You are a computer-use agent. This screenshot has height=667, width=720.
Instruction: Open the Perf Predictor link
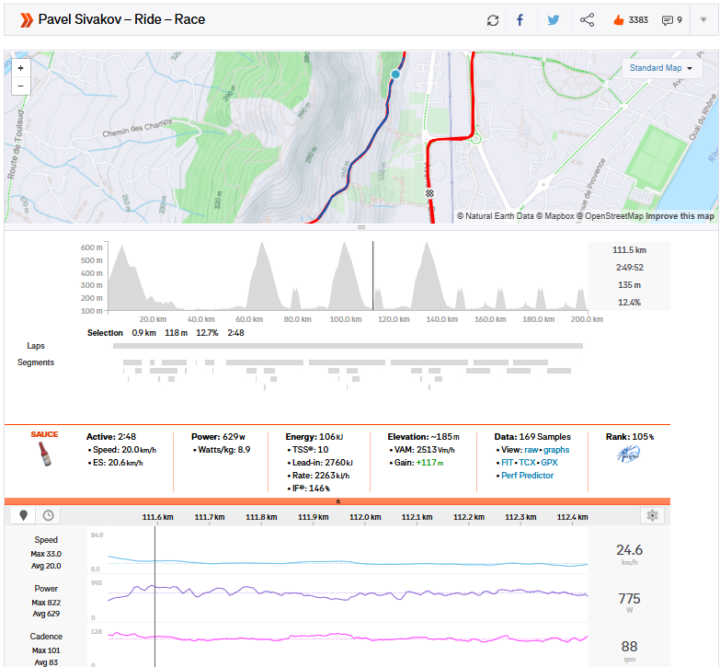528,475
